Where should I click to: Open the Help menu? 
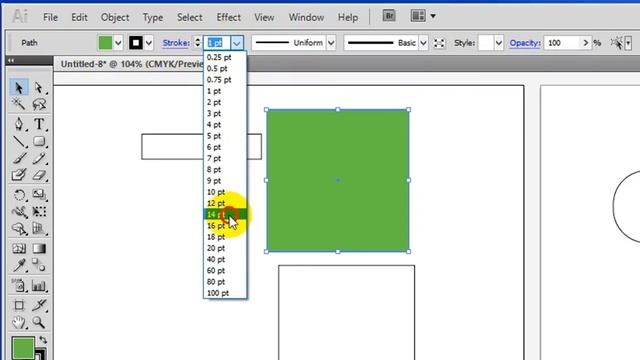pyautogui.click(x=348, y=17)
